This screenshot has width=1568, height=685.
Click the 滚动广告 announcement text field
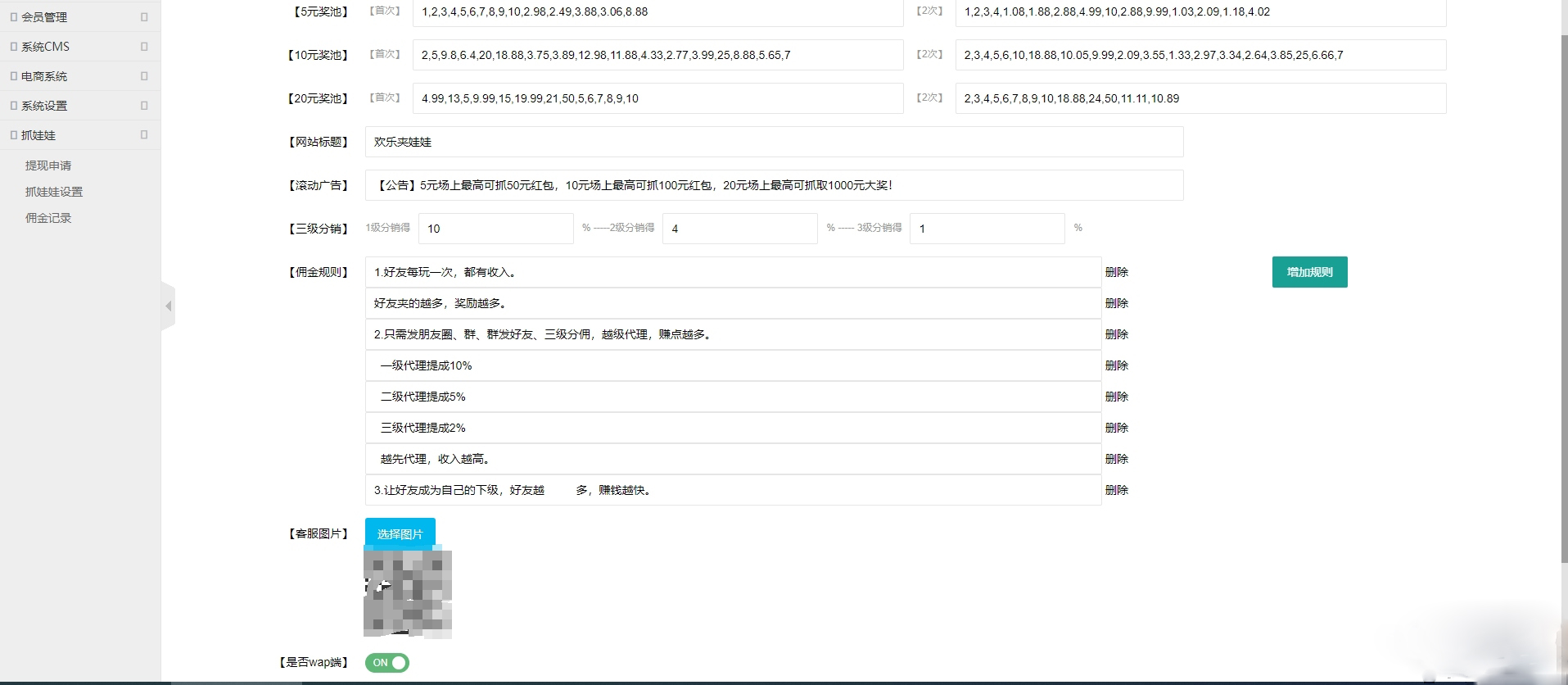(x=774, y=185)
